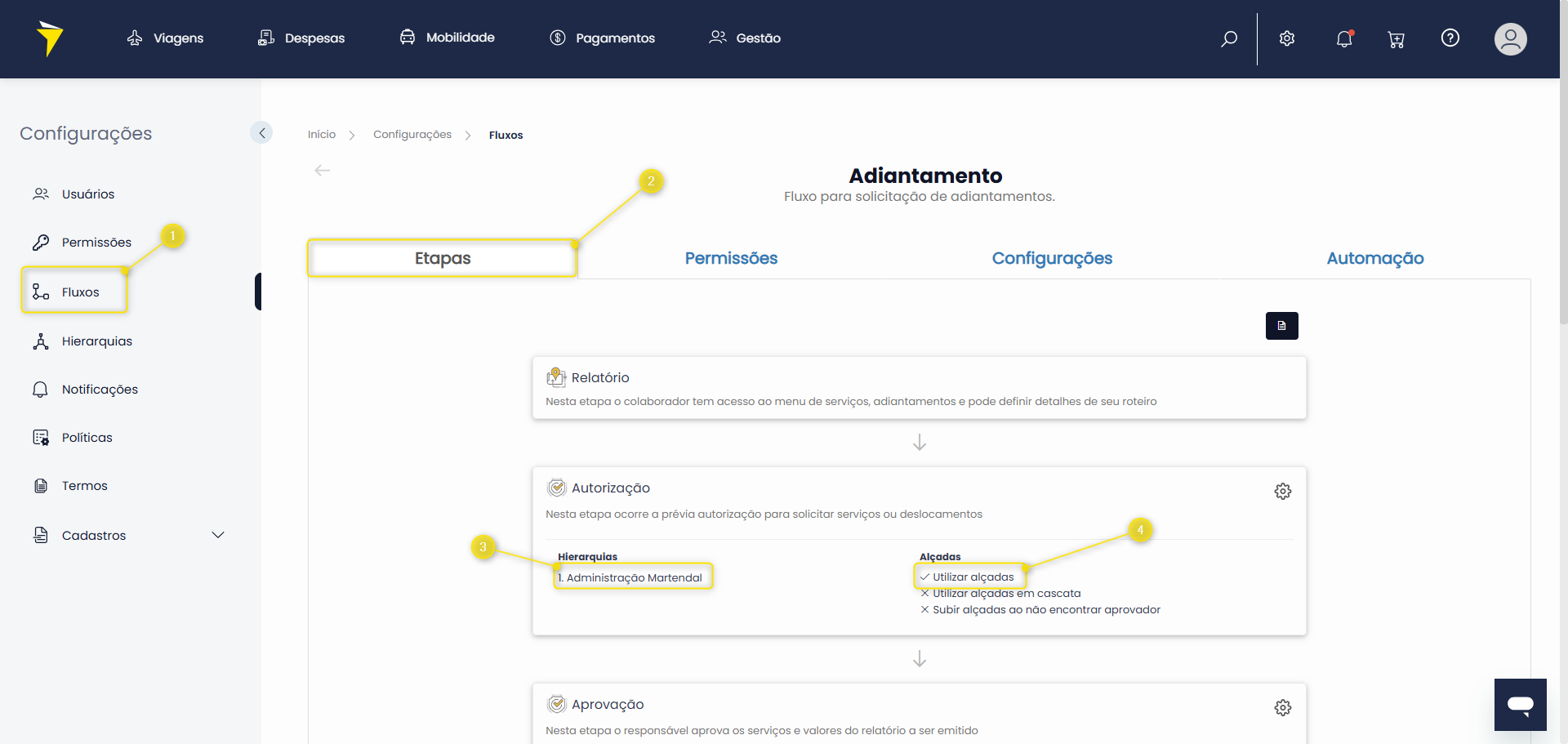Click the dark document button above Relatório
This screenshot has height=744, width=1568.
1281,326
